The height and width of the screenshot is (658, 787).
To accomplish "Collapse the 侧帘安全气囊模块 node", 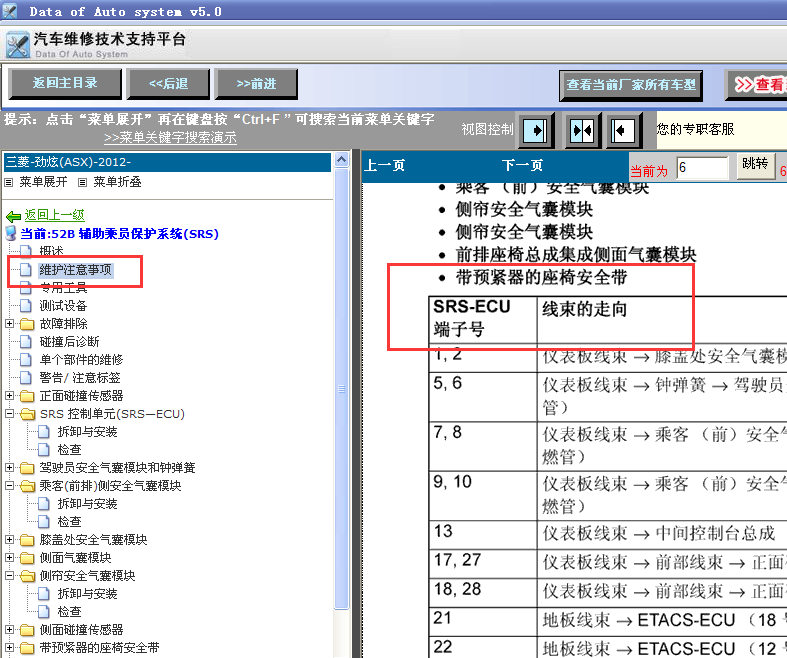I will pos(9,576).
